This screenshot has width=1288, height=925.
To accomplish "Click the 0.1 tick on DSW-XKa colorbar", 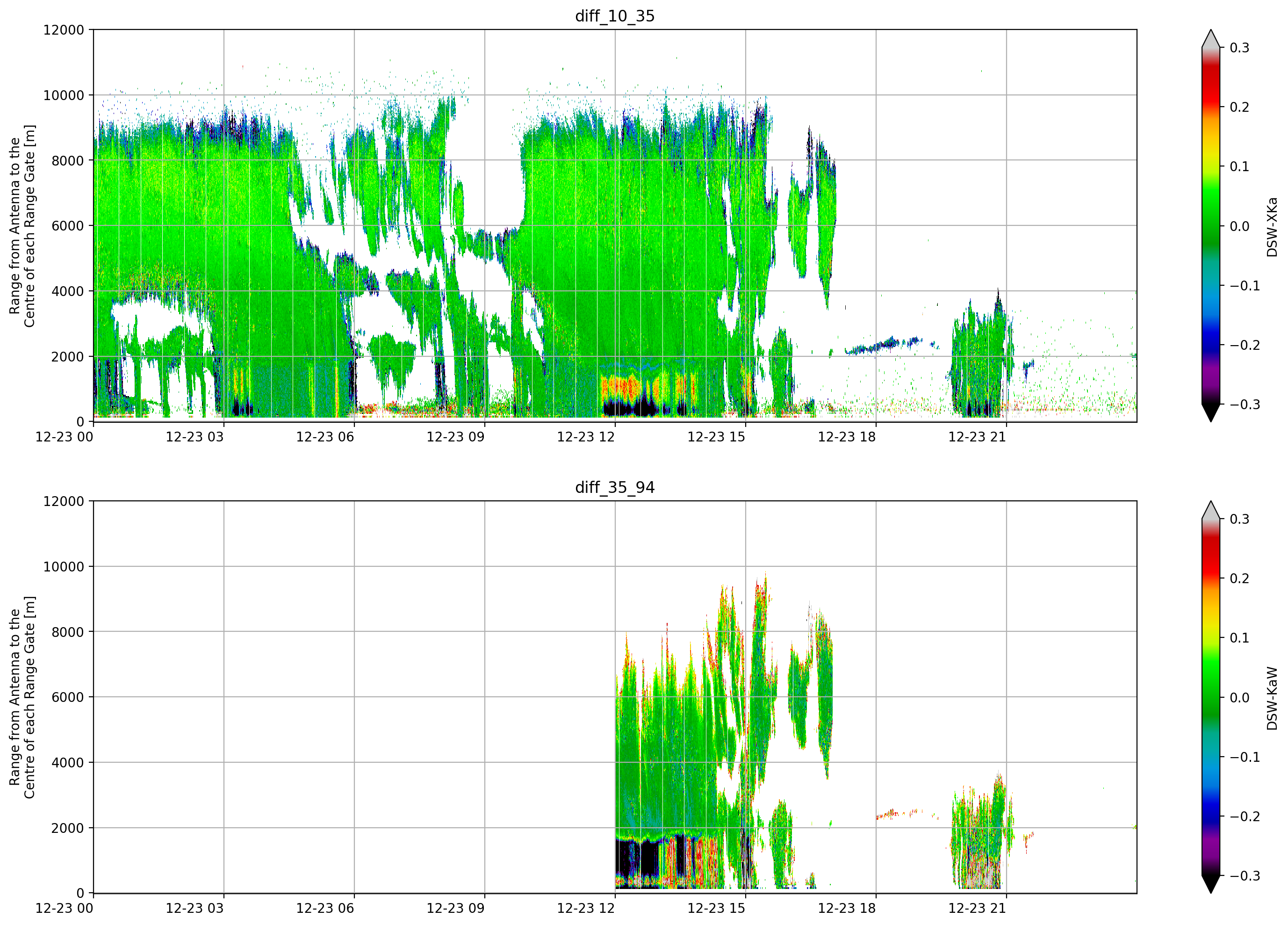I will (x=1239, y=166).
